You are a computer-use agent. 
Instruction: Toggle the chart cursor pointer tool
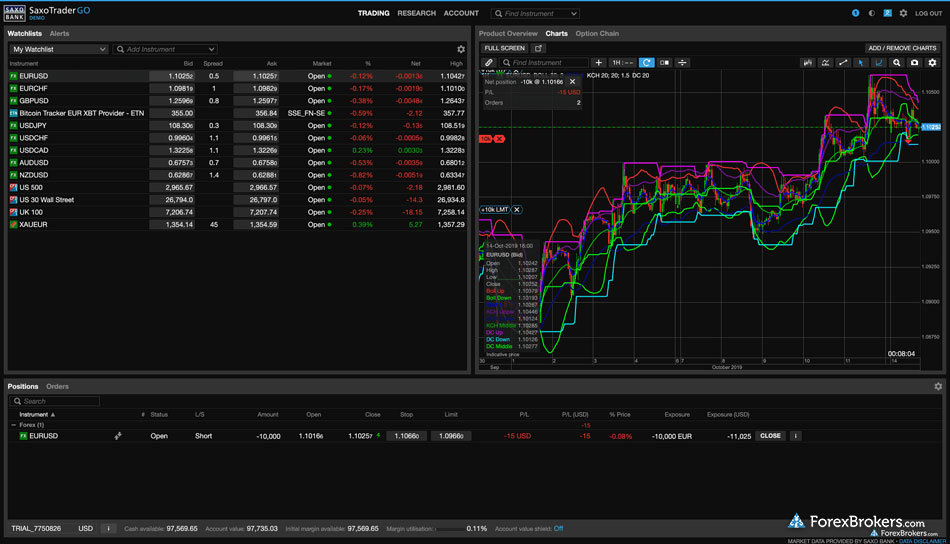pyautogui.click(x=861, y=62)
